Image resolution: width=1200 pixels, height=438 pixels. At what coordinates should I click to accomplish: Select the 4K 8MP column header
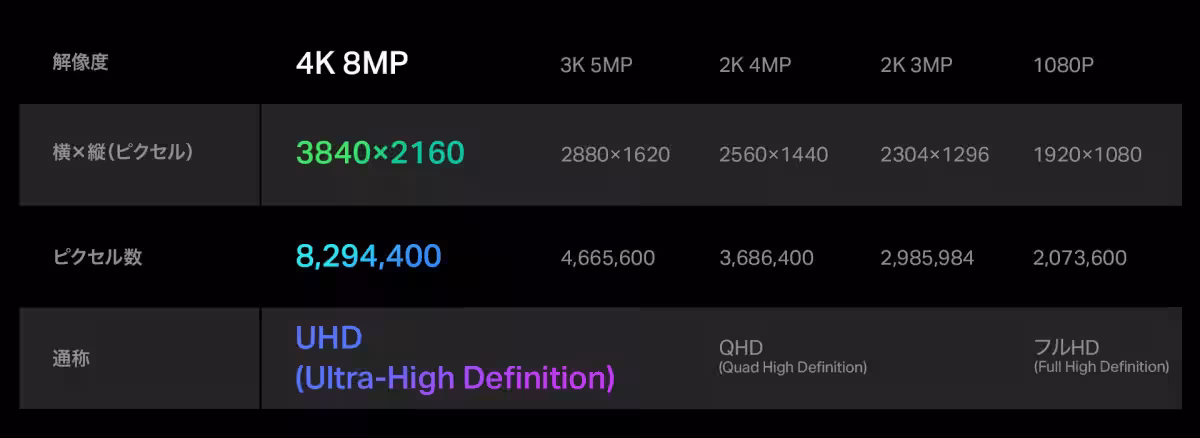click(x=352, y=63)
